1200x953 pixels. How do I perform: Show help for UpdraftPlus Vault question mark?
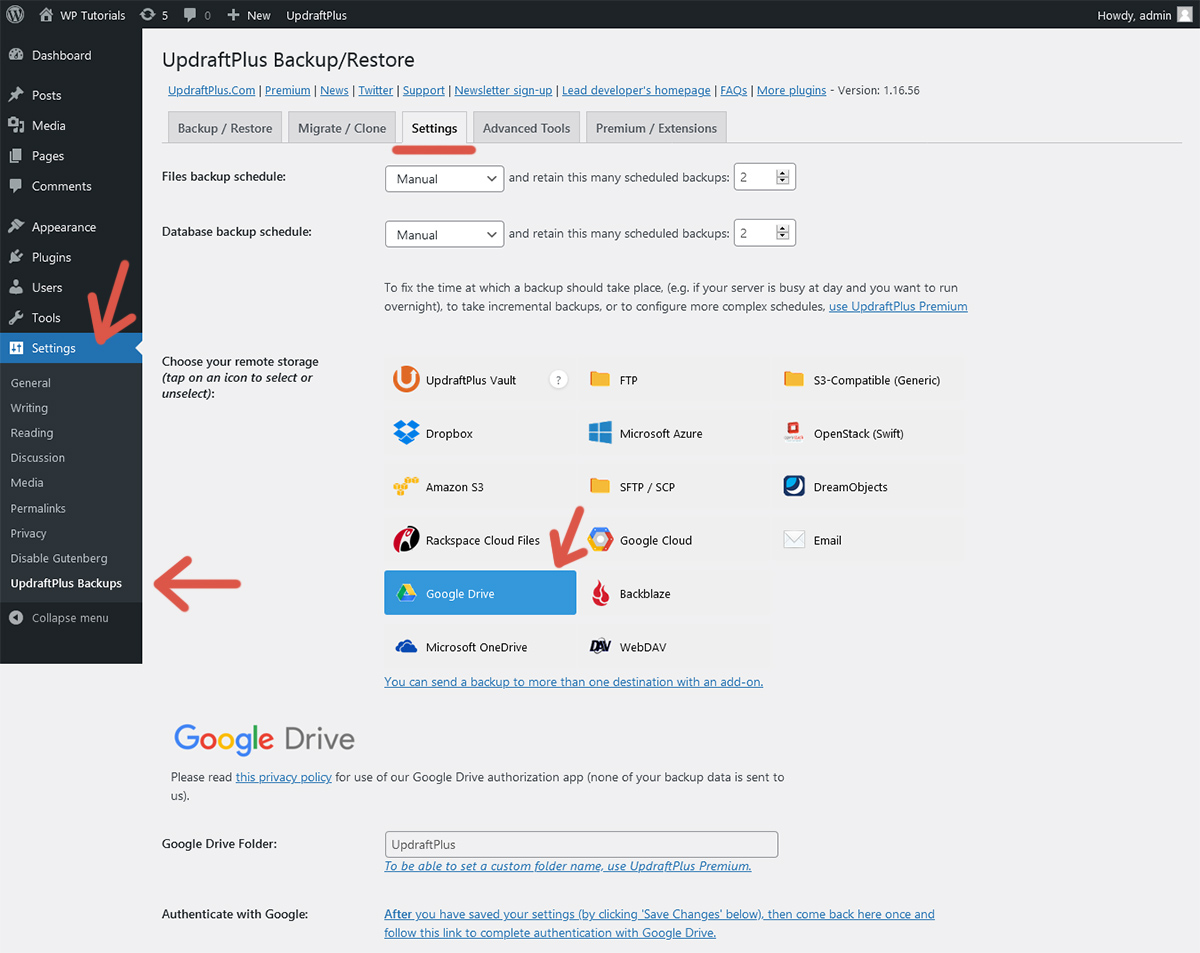point(559,380)
